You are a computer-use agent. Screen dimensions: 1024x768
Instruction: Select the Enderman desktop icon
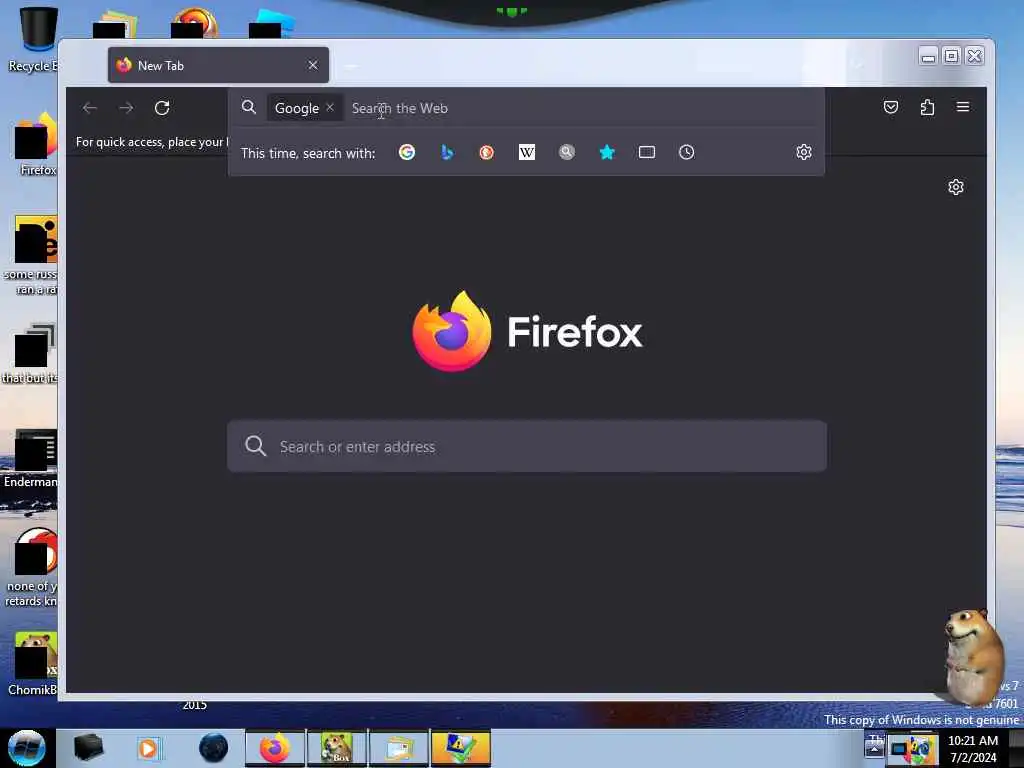click(31, 458)
